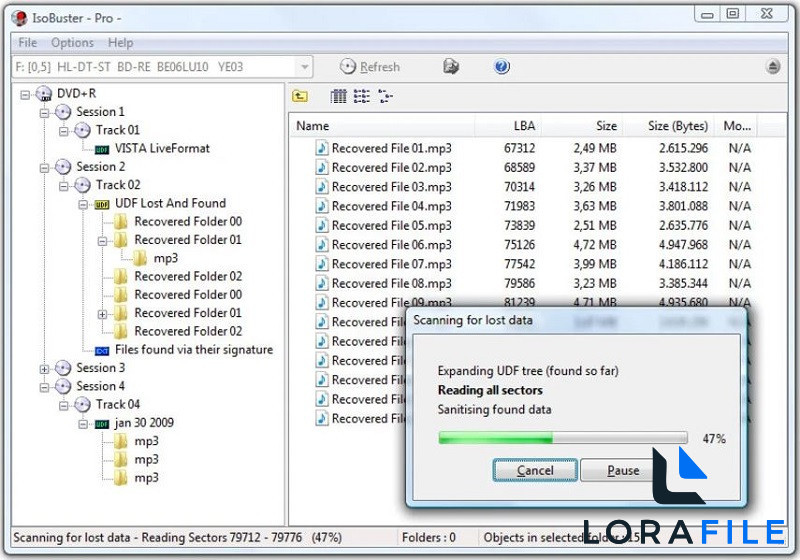
Task: Select UDF Lost And Found item
Action: [170, 203]
